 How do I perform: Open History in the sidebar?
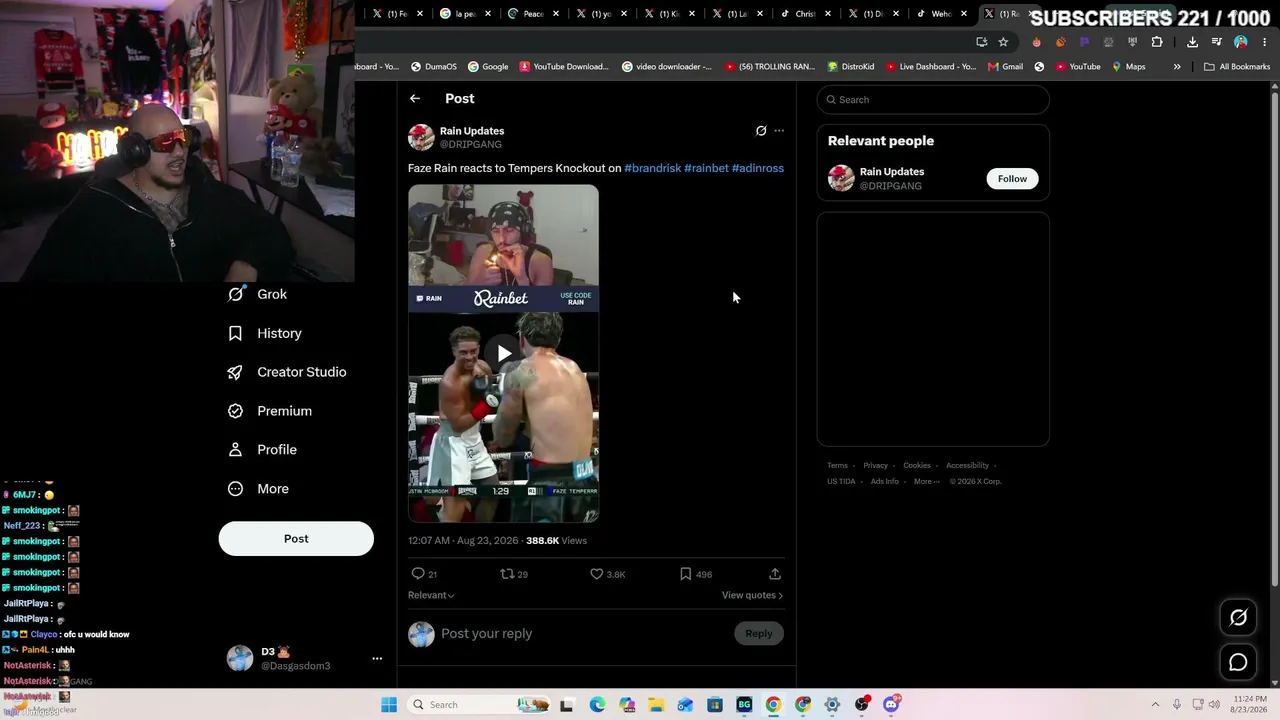pos(265,333)
